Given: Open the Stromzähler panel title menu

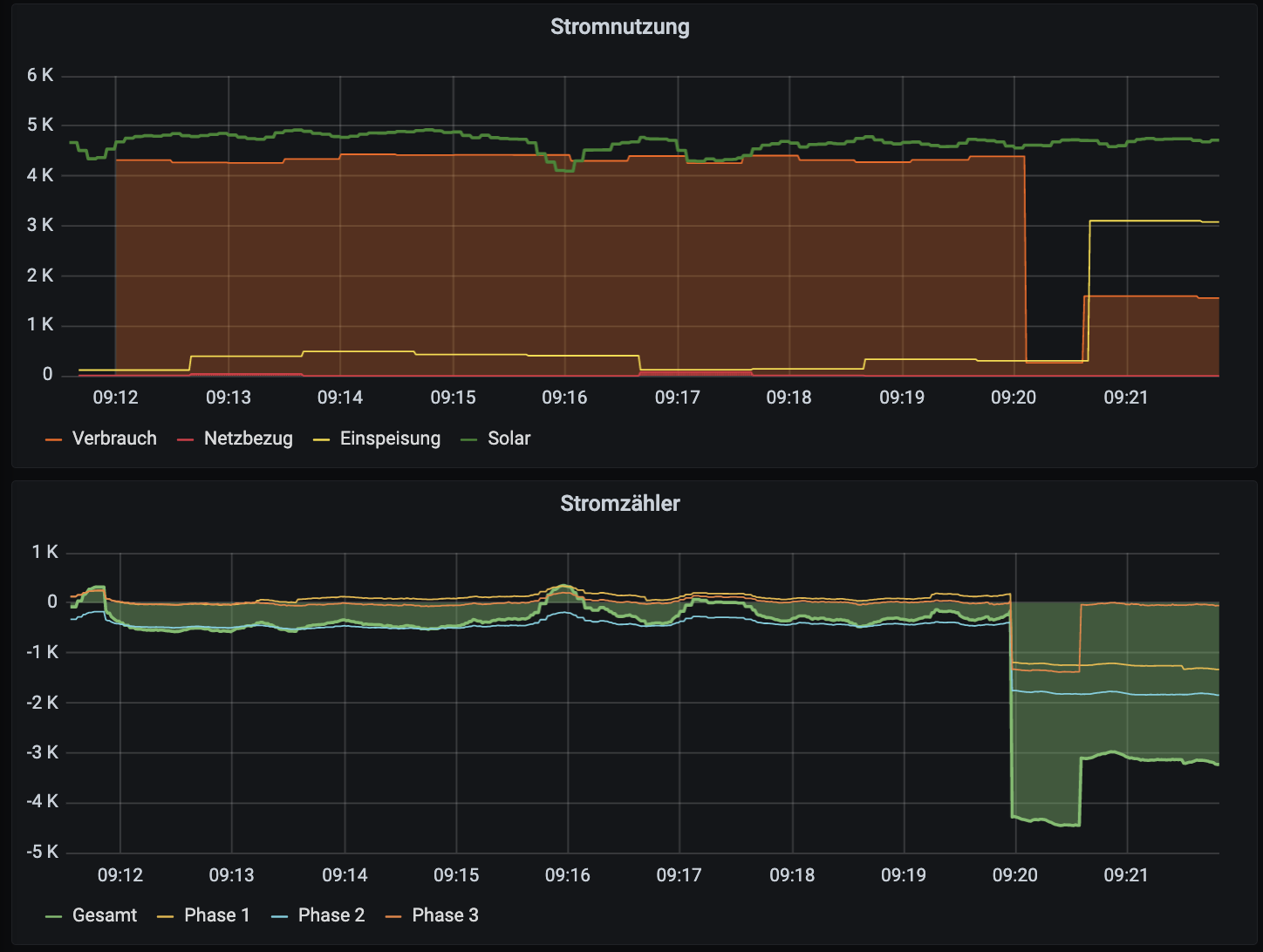Looking at the screenshot, I should (619, 504).
